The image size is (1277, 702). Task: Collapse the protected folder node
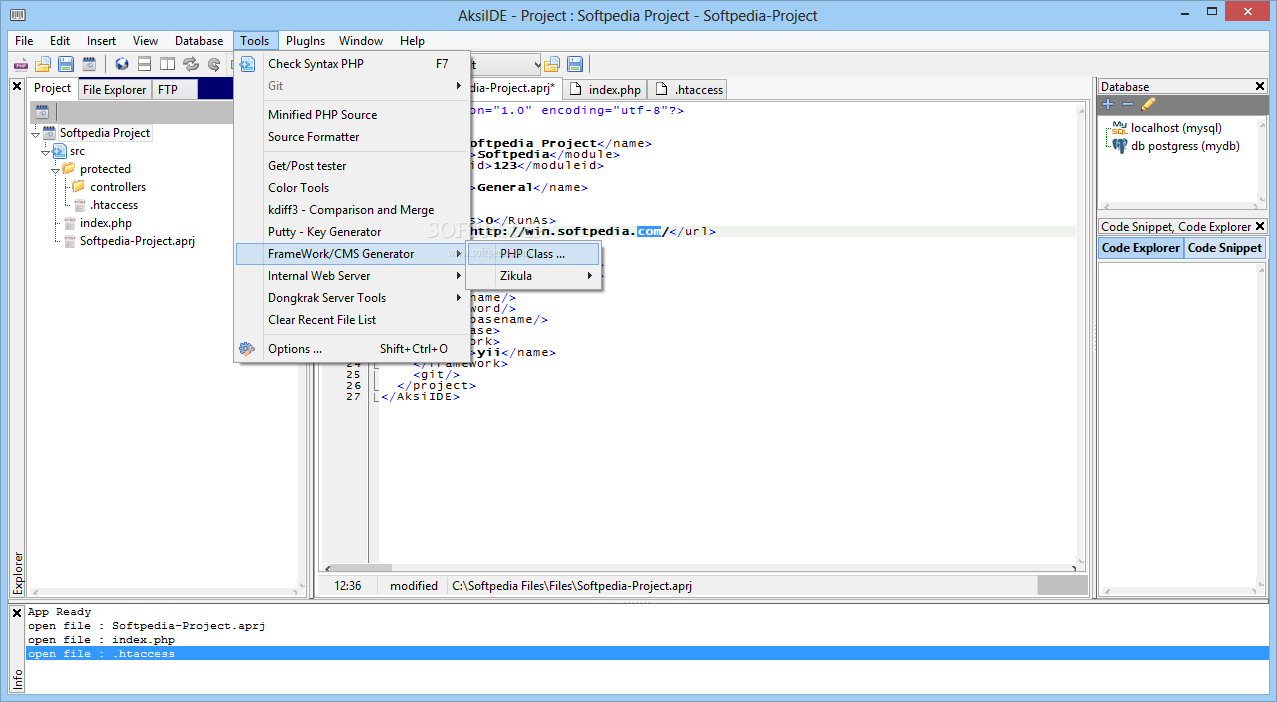[x=55, y=170]
